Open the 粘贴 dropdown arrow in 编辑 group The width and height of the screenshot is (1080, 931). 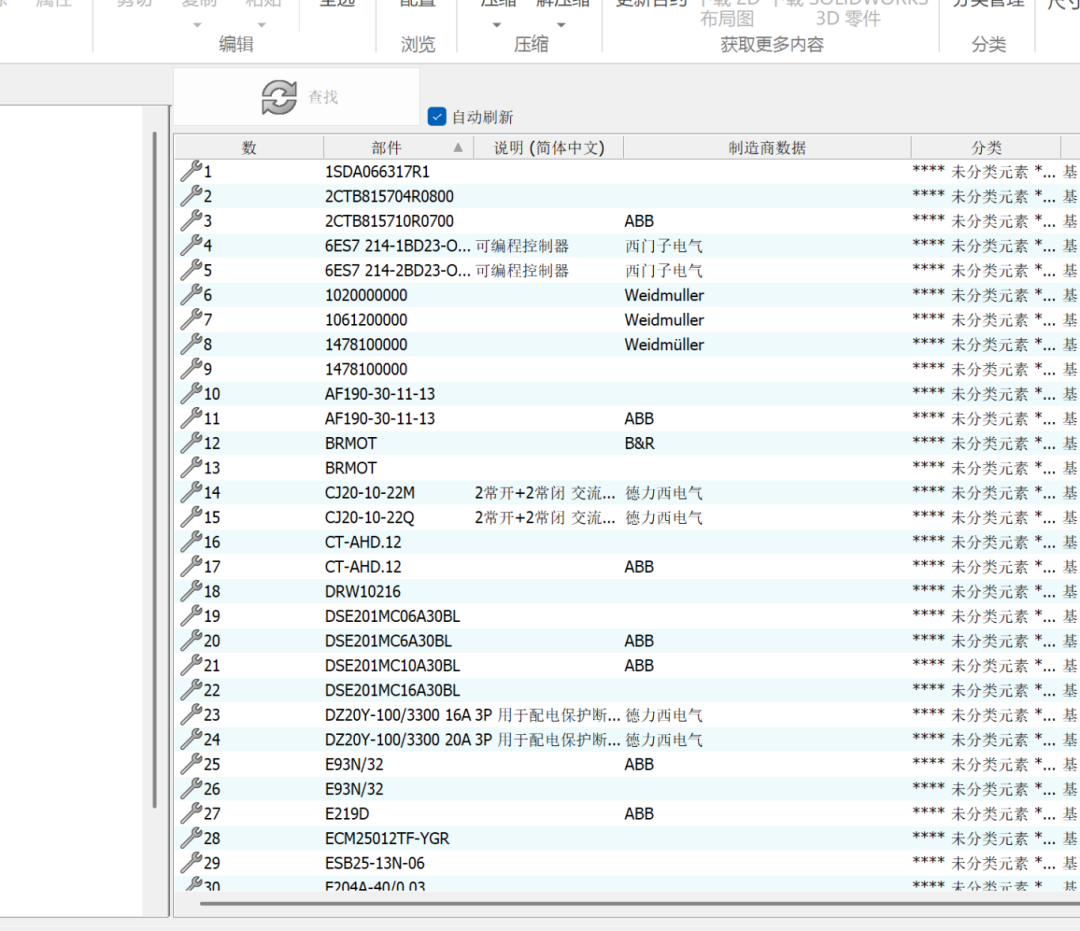[263, 25]
